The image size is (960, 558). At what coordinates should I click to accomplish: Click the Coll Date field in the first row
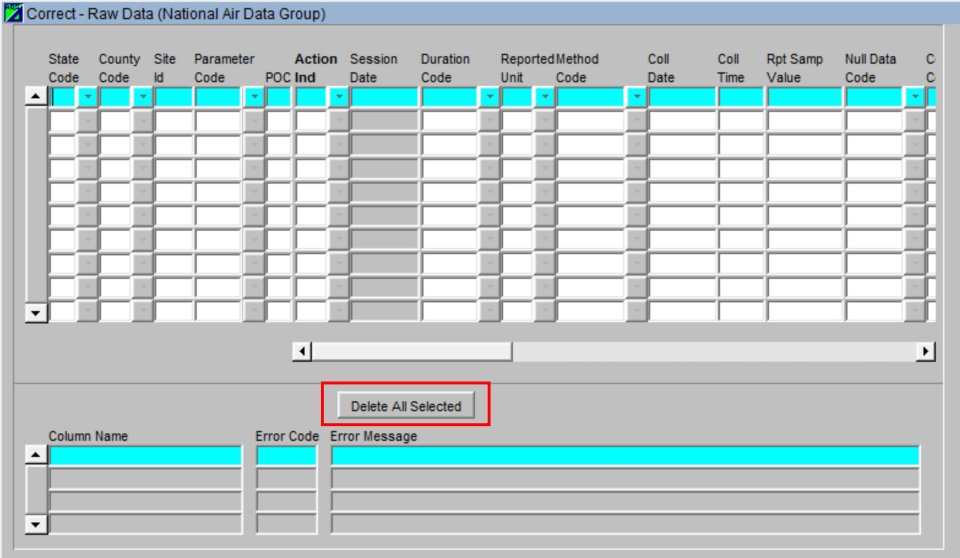pyautogui.click(x=681, y=97)
